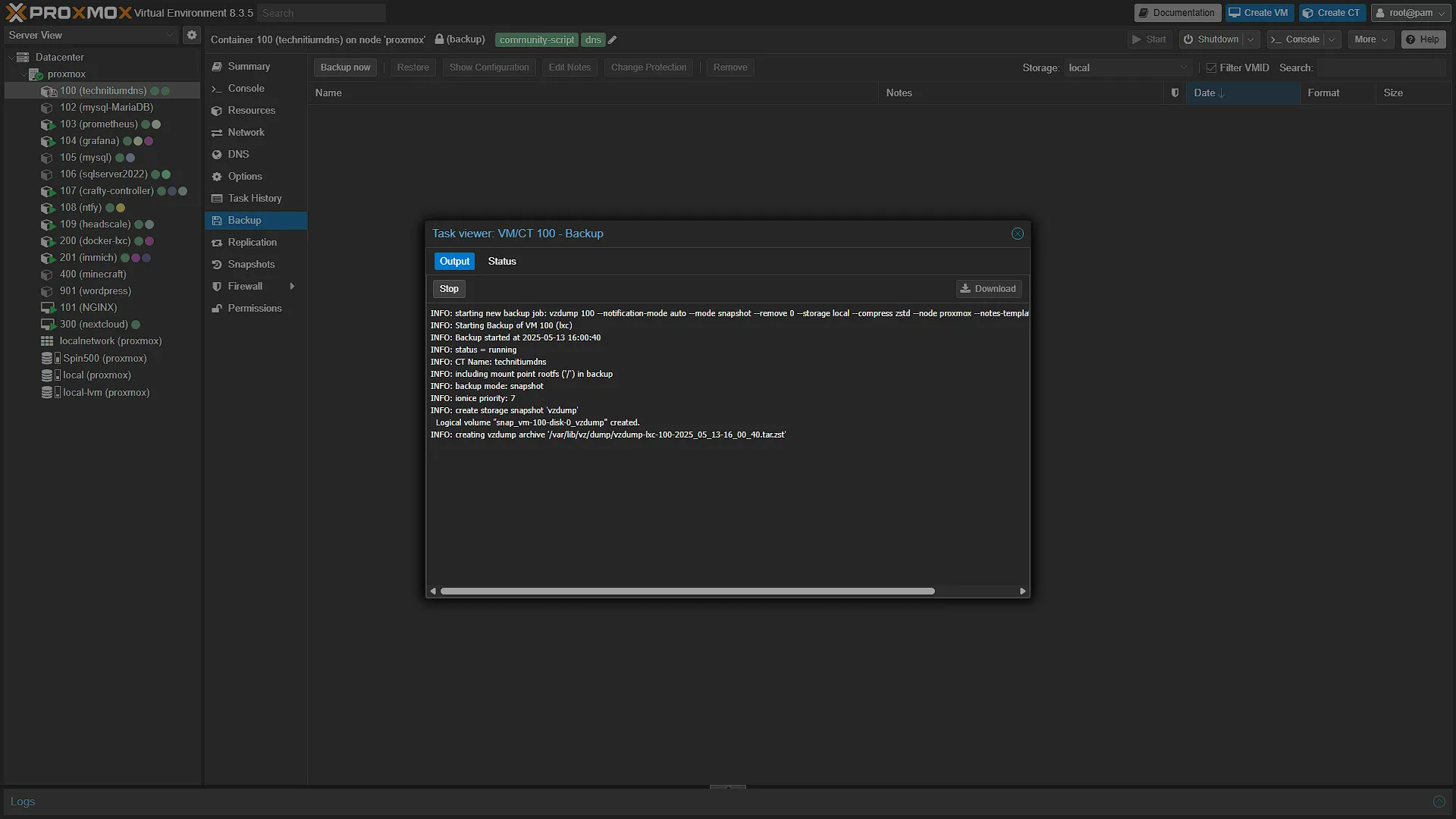Open the root@pam user menu
Image resolution: width=1456 pixels, height=819 pixels.
1410,13
